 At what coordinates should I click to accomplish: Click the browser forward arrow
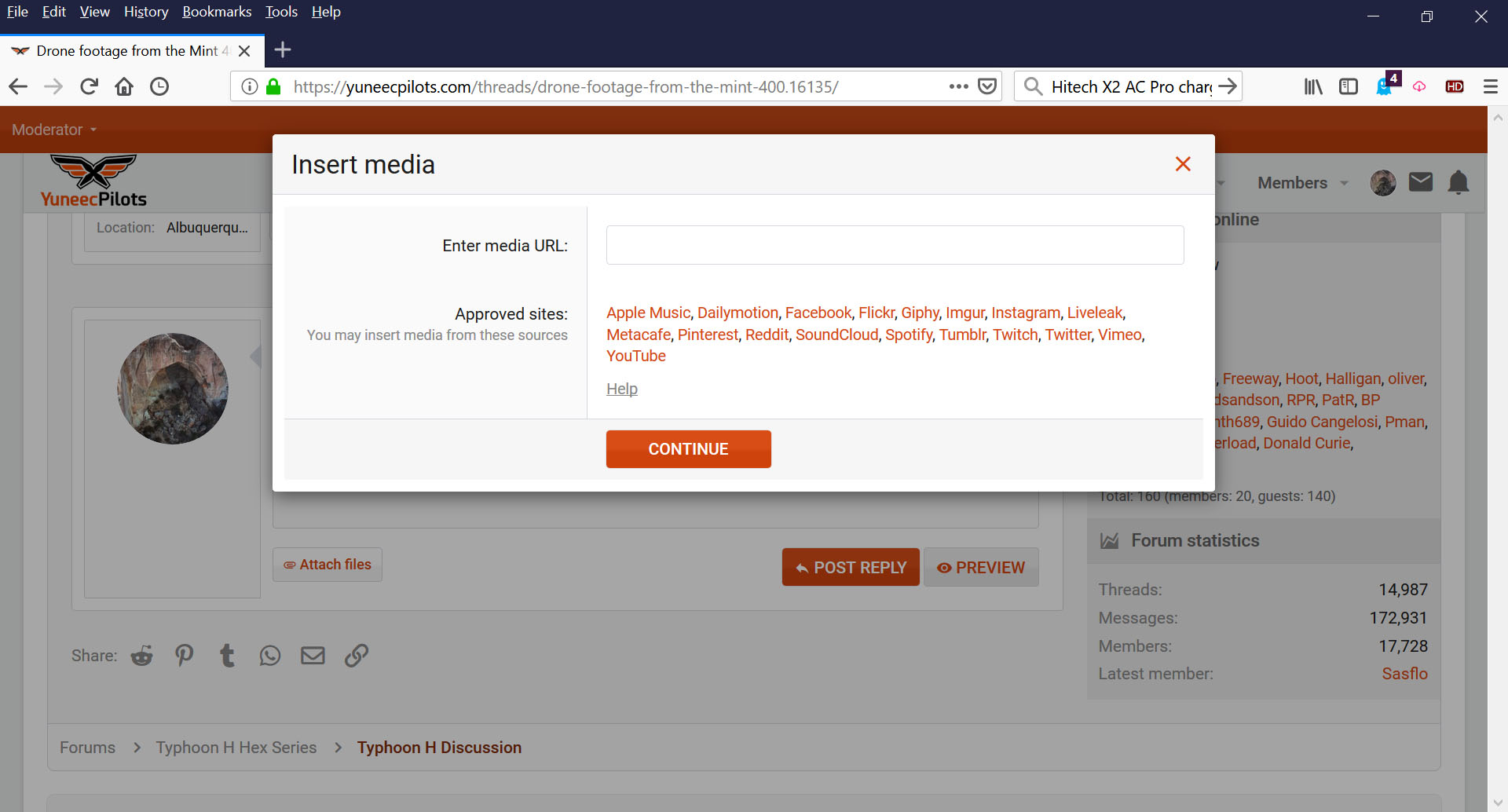53,86
